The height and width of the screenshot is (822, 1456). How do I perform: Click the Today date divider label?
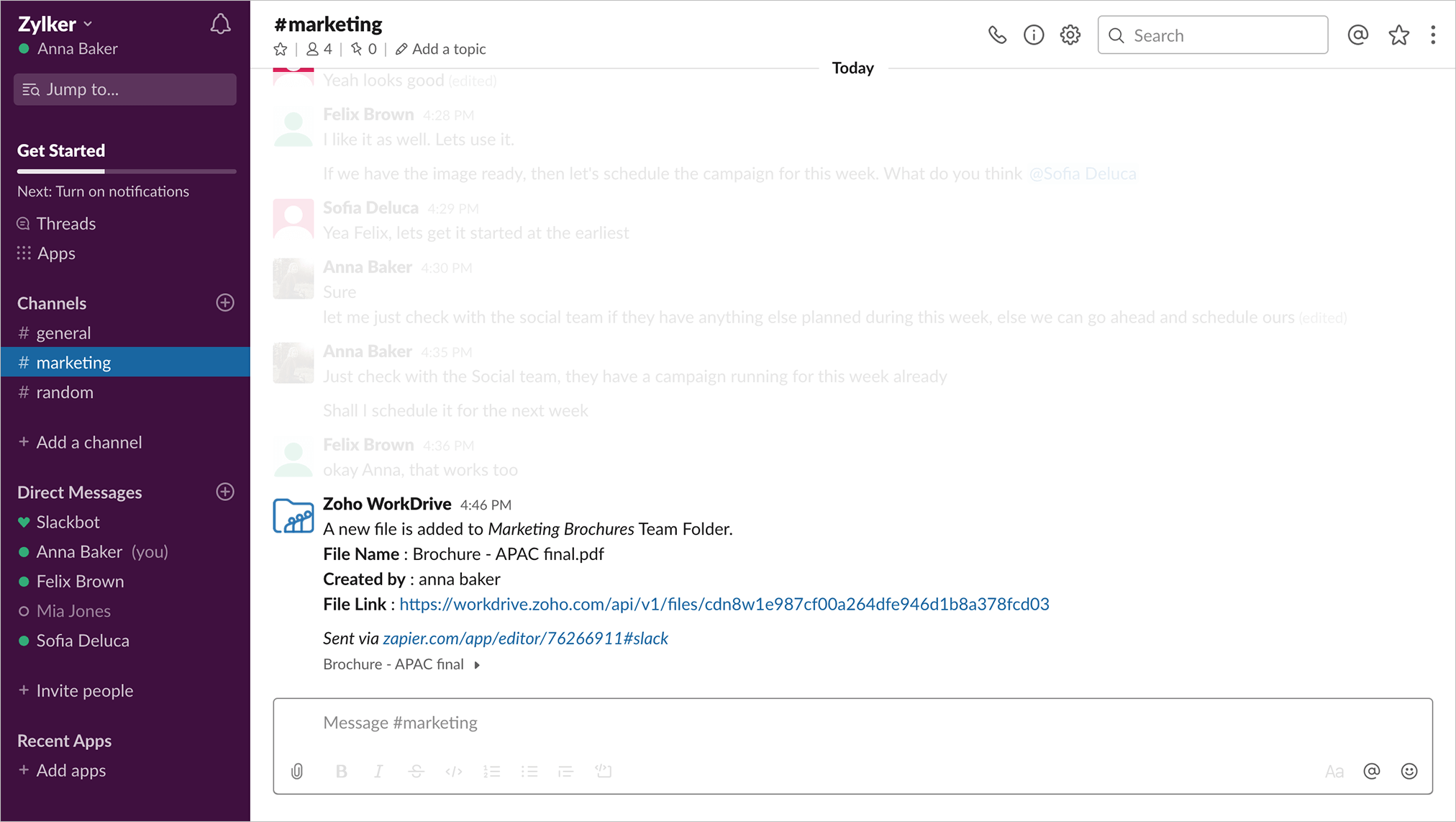[852, 68]
